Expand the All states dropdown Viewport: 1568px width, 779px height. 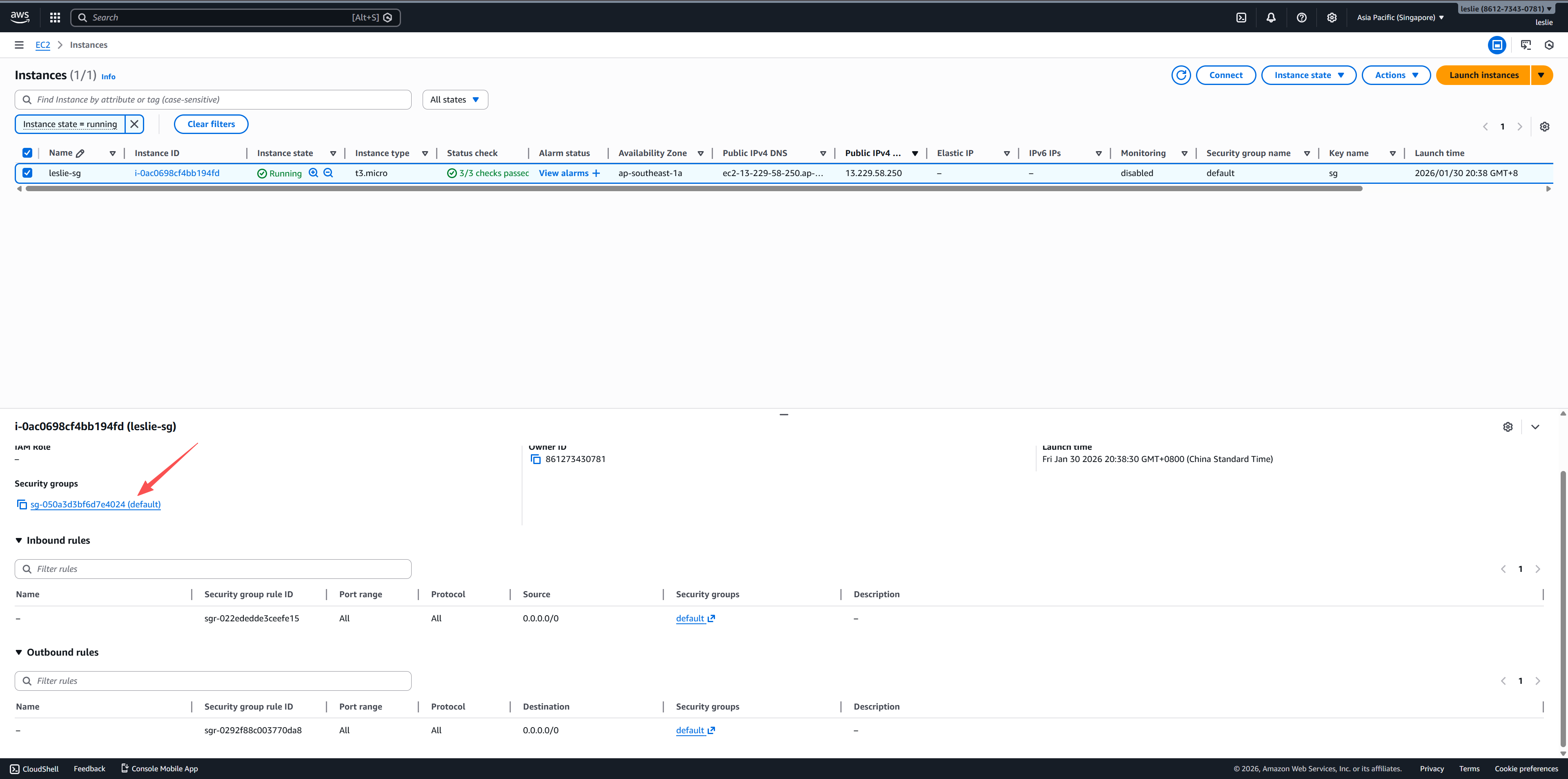tap(455, 100)
